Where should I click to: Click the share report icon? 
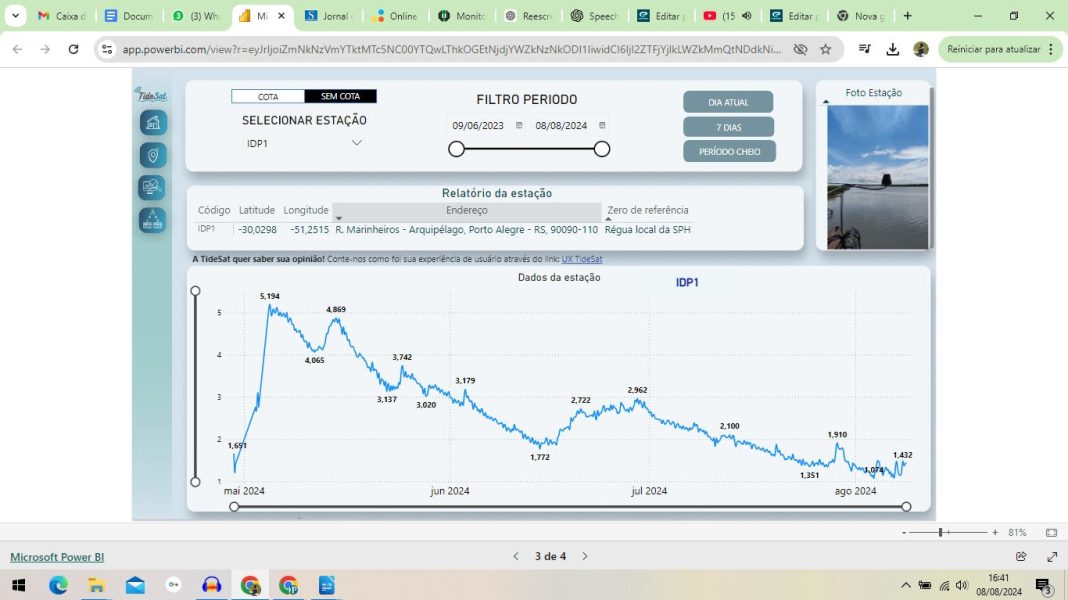(1021, 556)
